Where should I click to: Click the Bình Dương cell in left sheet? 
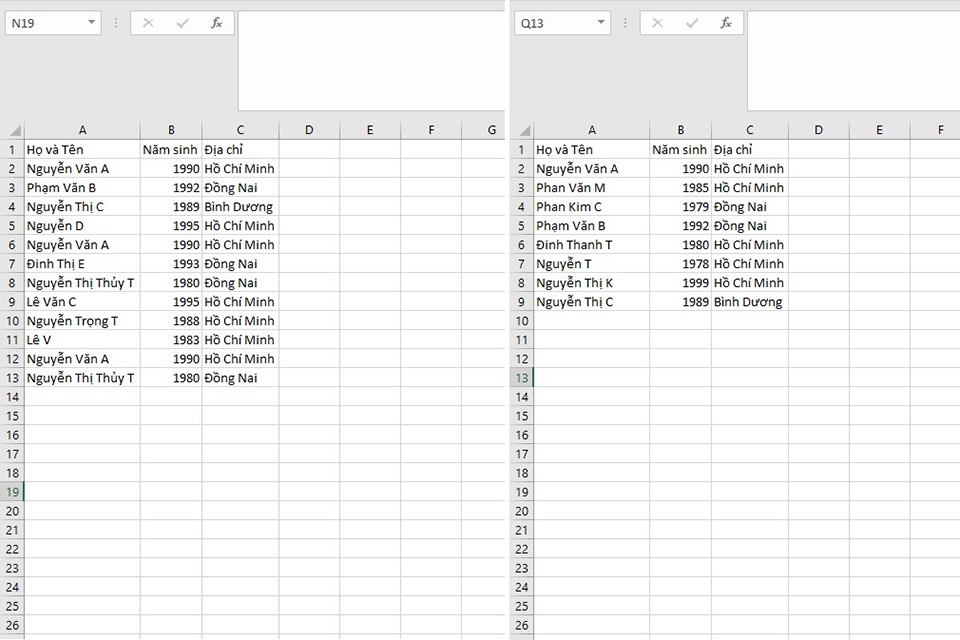tap(240, 206)
